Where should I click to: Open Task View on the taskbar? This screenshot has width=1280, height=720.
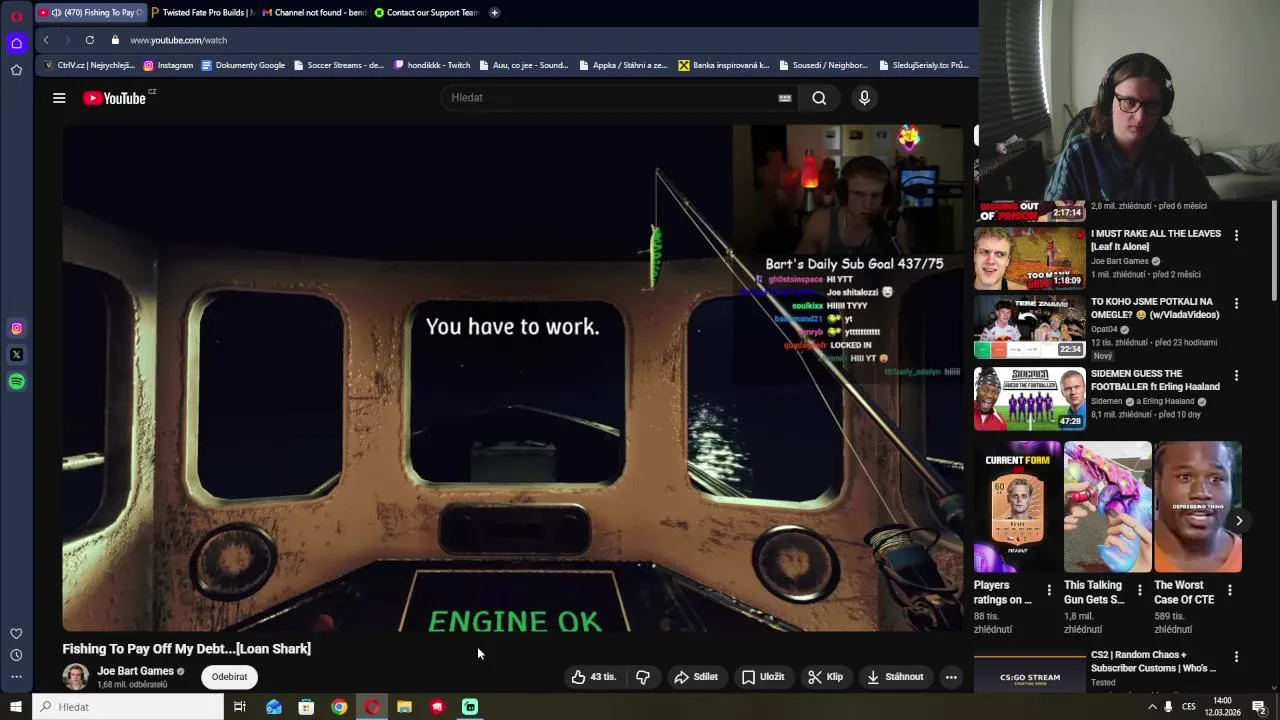tap(240, 707)
